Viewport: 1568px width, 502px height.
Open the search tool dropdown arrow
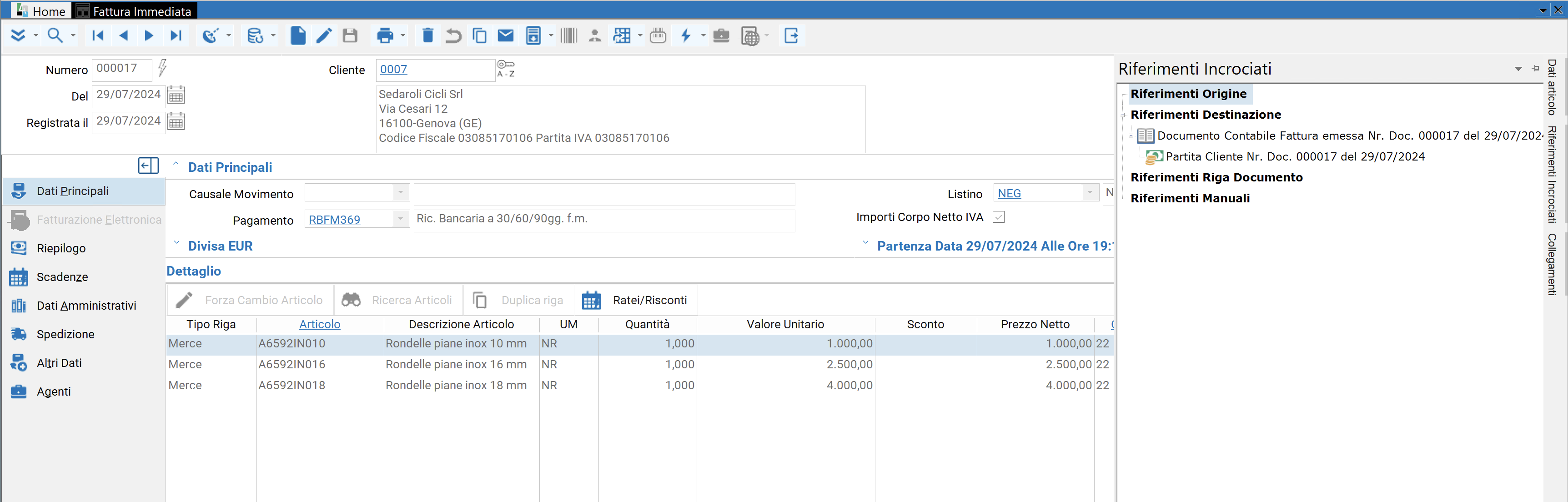click(x=73, y=36)
